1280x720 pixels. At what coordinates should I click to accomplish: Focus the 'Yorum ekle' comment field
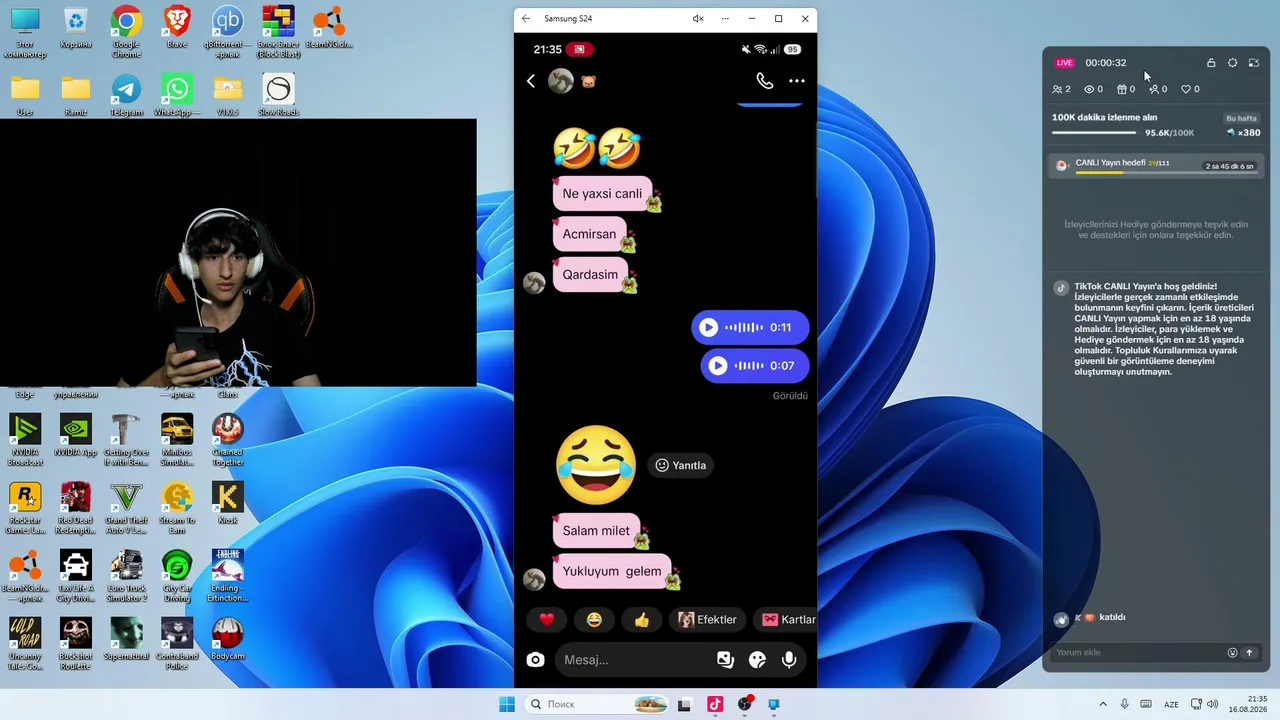pyautogui.click(x=1138, y=653)
